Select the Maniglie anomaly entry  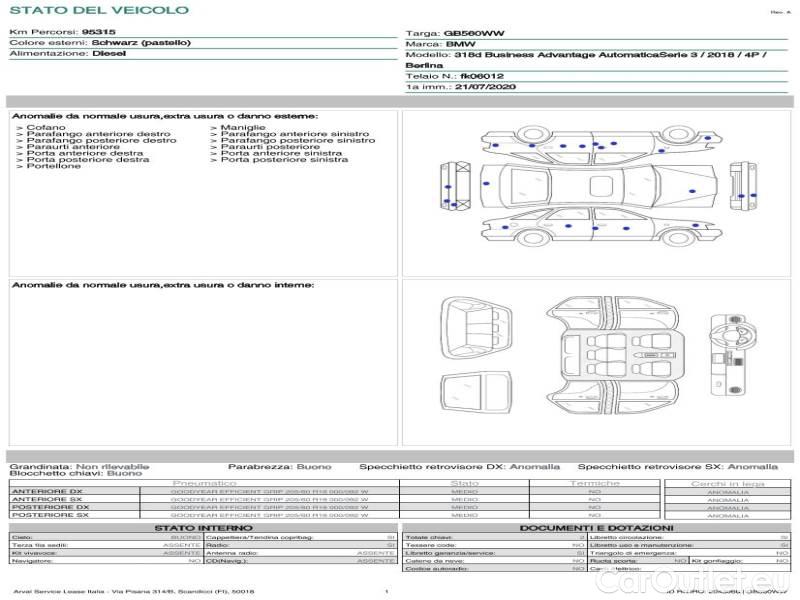coord(241,128)
